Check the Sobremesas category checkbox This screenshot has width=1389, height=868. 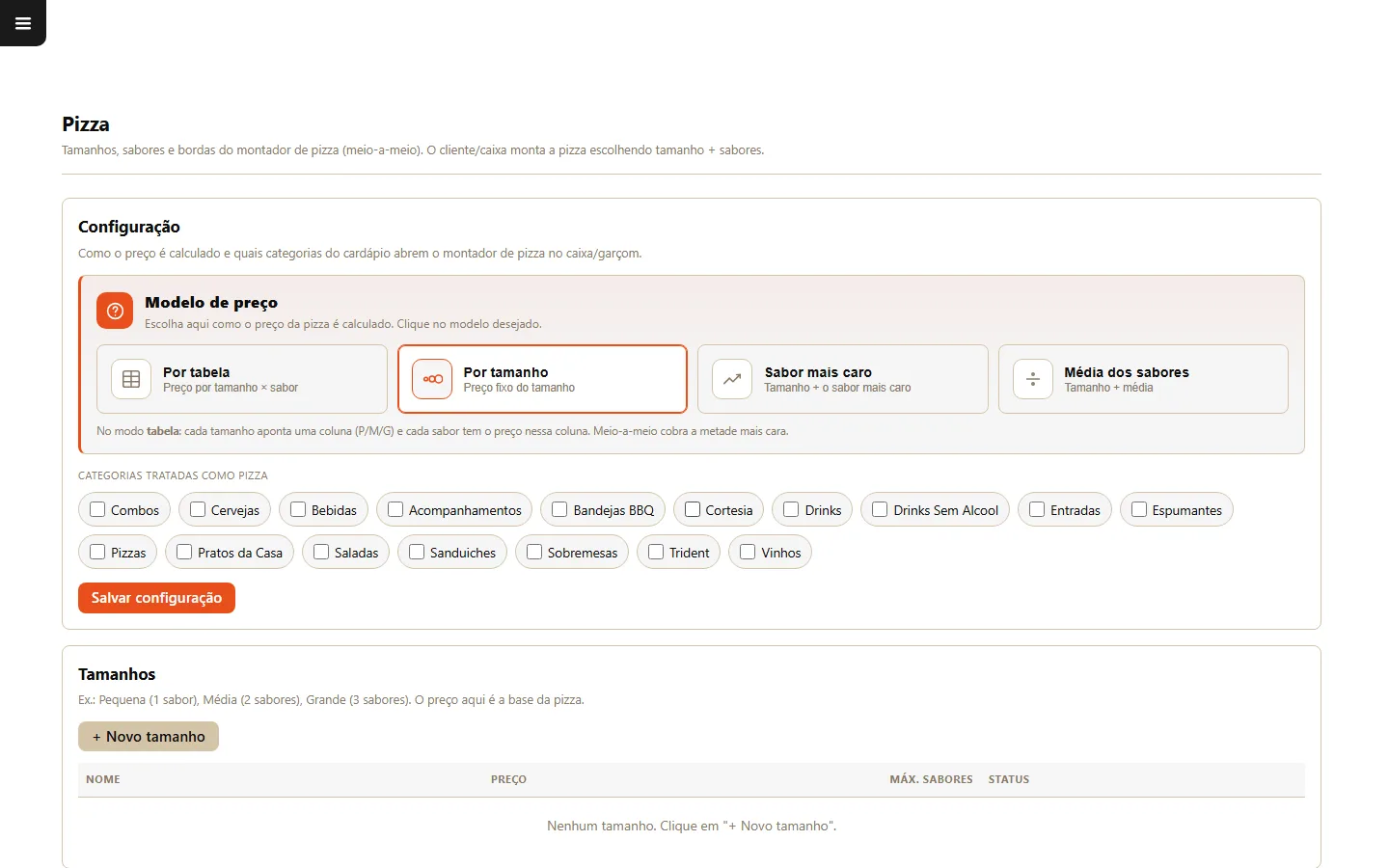(x=534, y=552)
